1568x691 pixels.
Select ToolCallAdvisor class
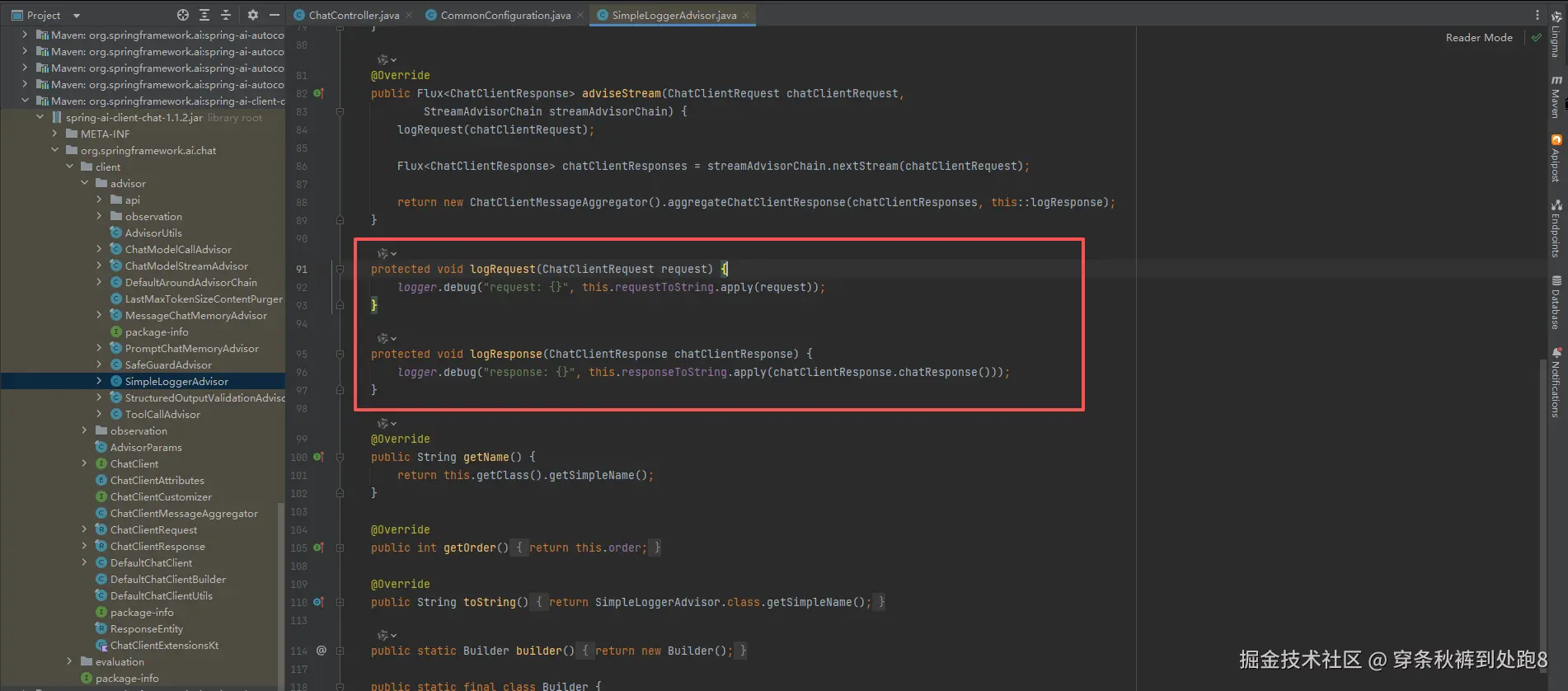pos(162,414)
